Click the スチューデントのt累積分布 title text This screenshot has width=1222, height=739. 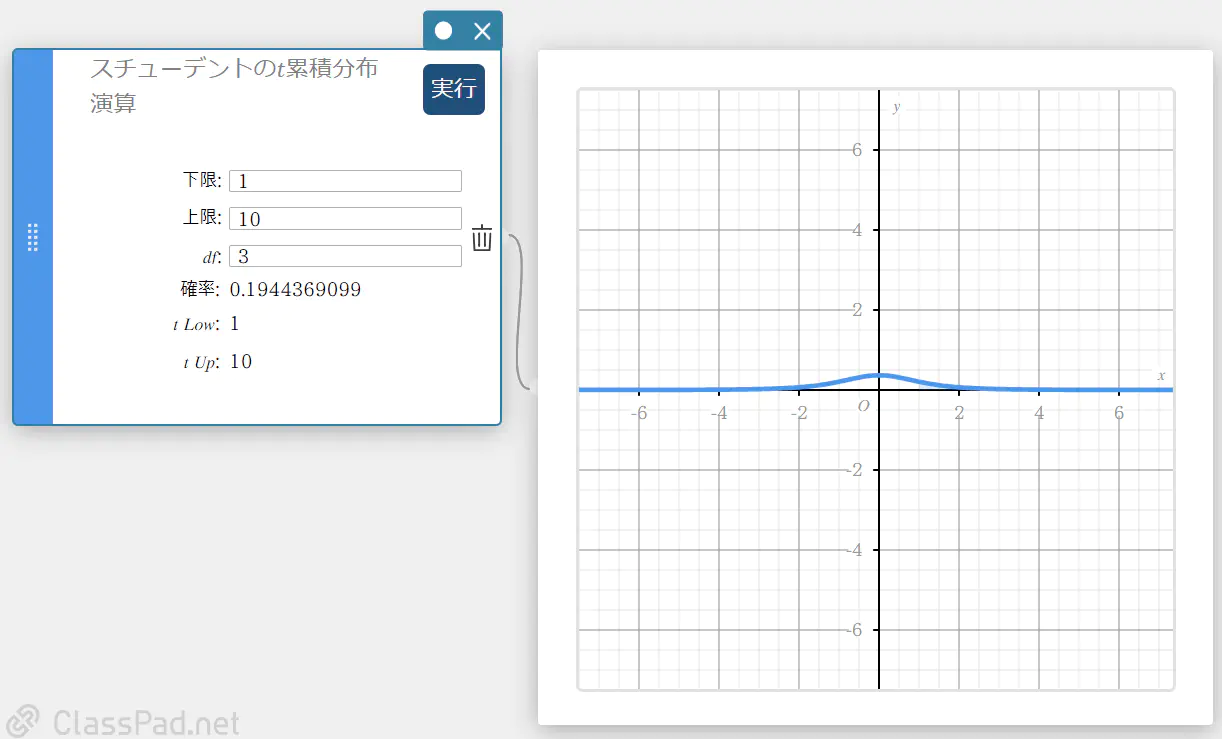pyautogui.click(x=234, y=69)
